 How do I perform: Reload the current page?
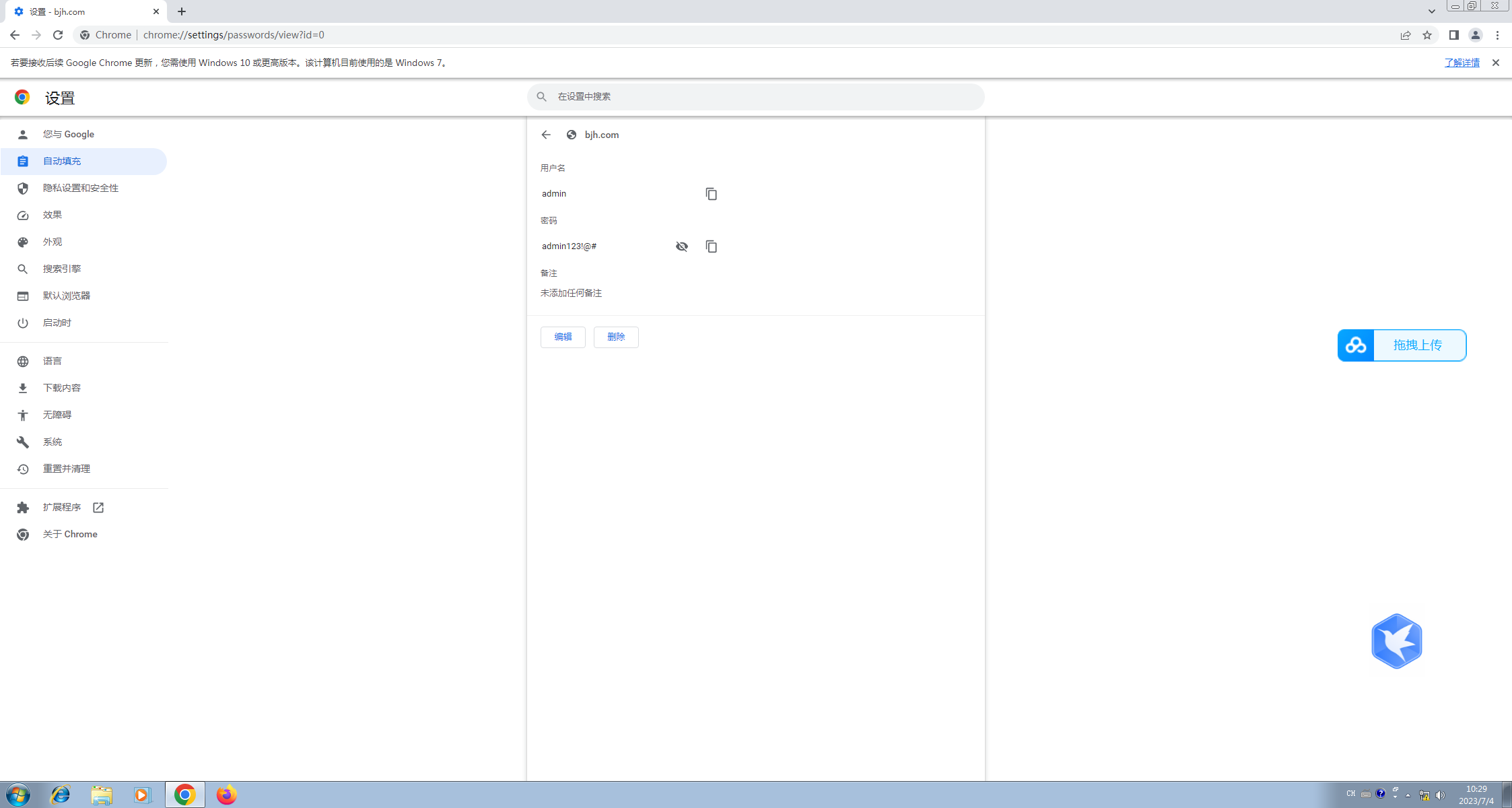(58, 35)
